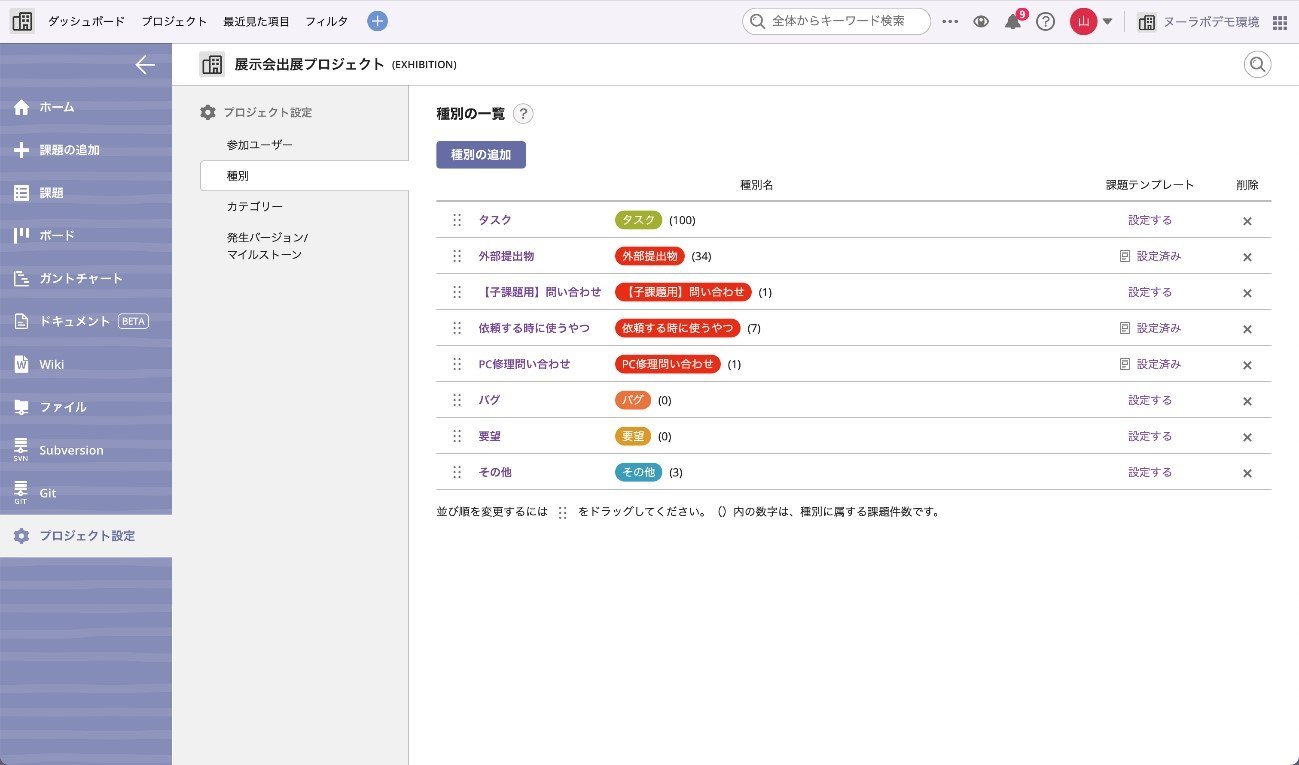Delete the その他 type with X
Image resolution: width=1299 pixels, height=765 pixels.
point(1247,473)
